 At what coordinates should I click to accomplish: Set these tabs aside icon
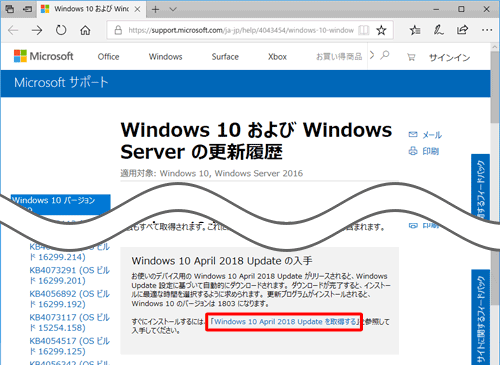pyautogui.click(x=27, y=9)
